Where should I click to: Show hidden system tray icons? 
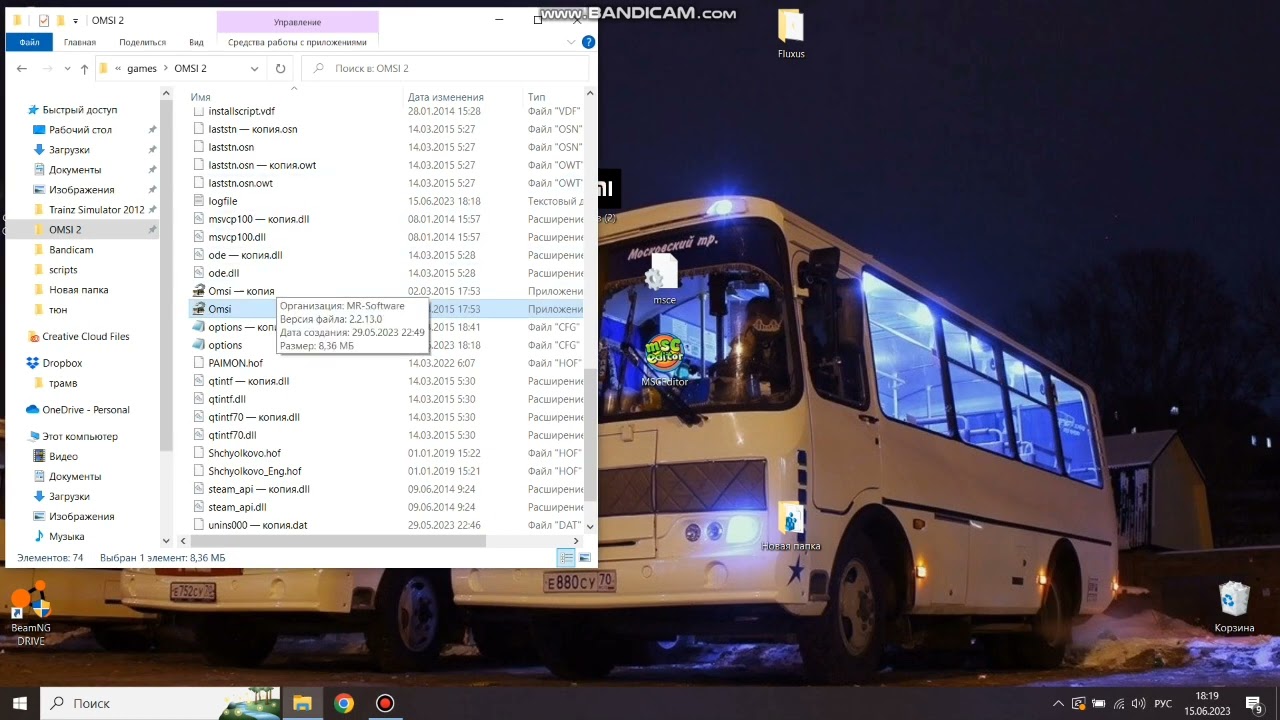[x=1058, y=703]
